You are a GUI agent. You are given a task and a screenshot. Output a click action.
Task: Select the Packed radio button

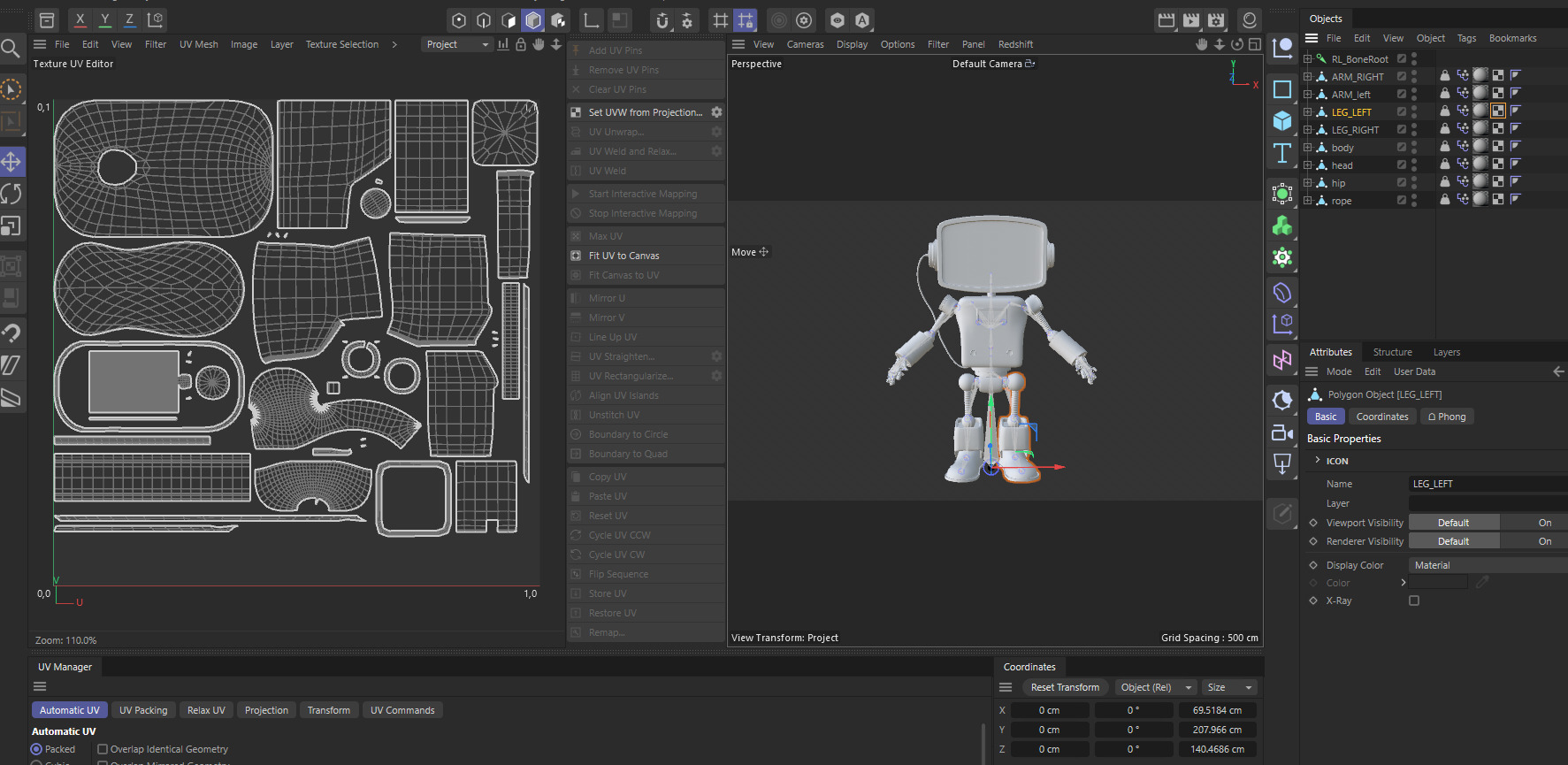click(37, 749)
